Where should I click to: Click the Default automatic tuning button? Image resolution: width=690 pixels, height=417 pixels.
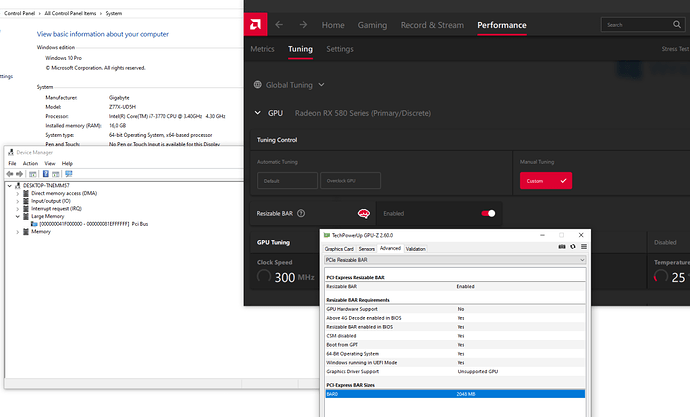(x=287, y=181)
